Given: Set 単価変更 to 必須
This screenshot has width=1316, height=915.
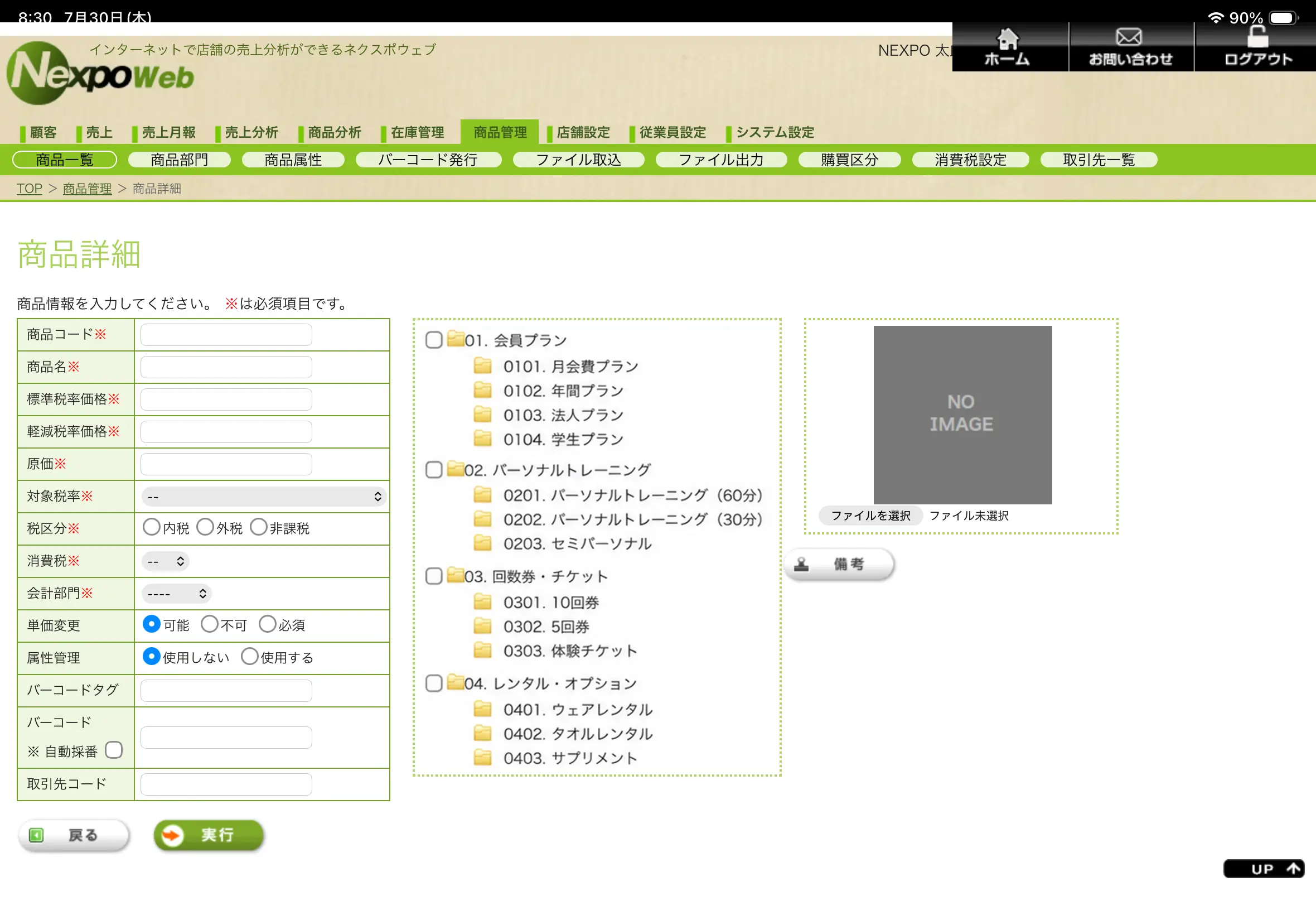Looking at the screenshot, I should point(268,624).
